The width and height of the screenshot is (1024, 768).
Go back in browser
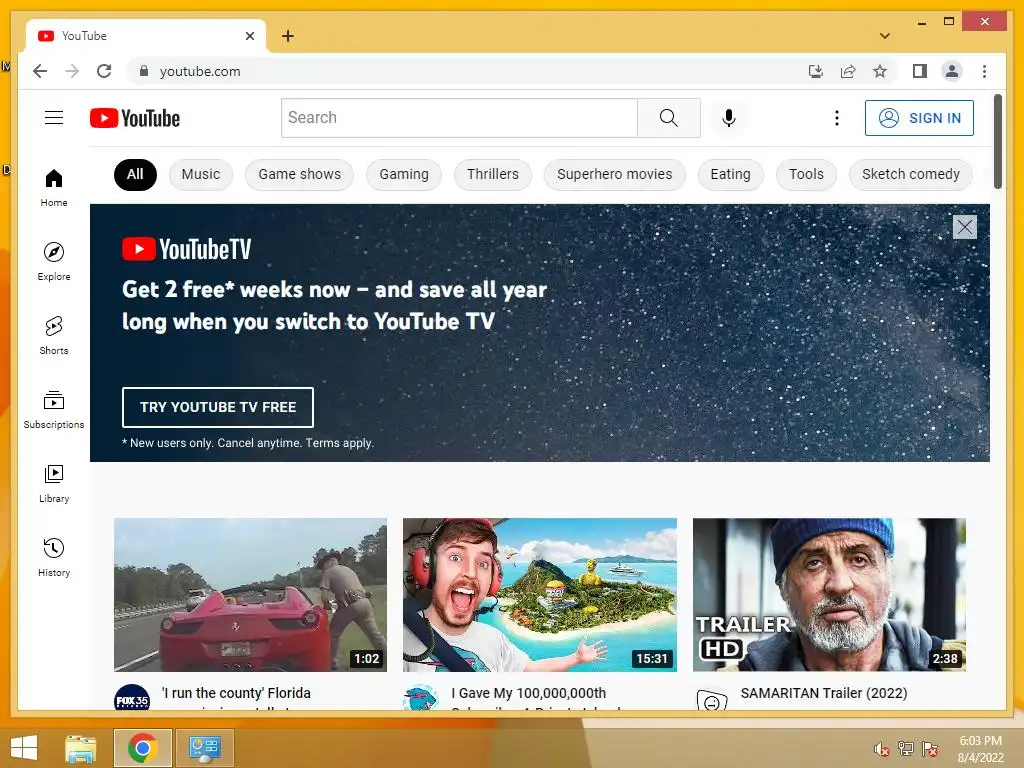point(40,71)
